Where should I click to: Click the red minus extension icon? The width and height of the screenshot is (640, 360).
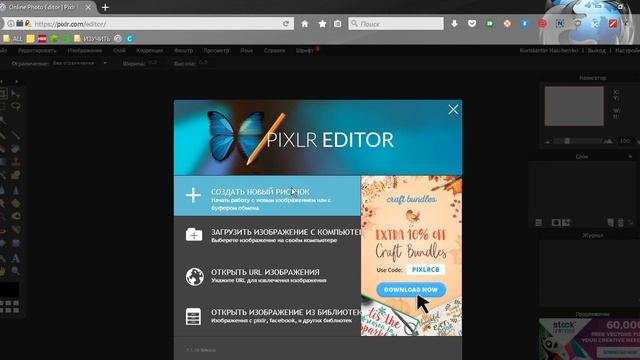[542, 24]
